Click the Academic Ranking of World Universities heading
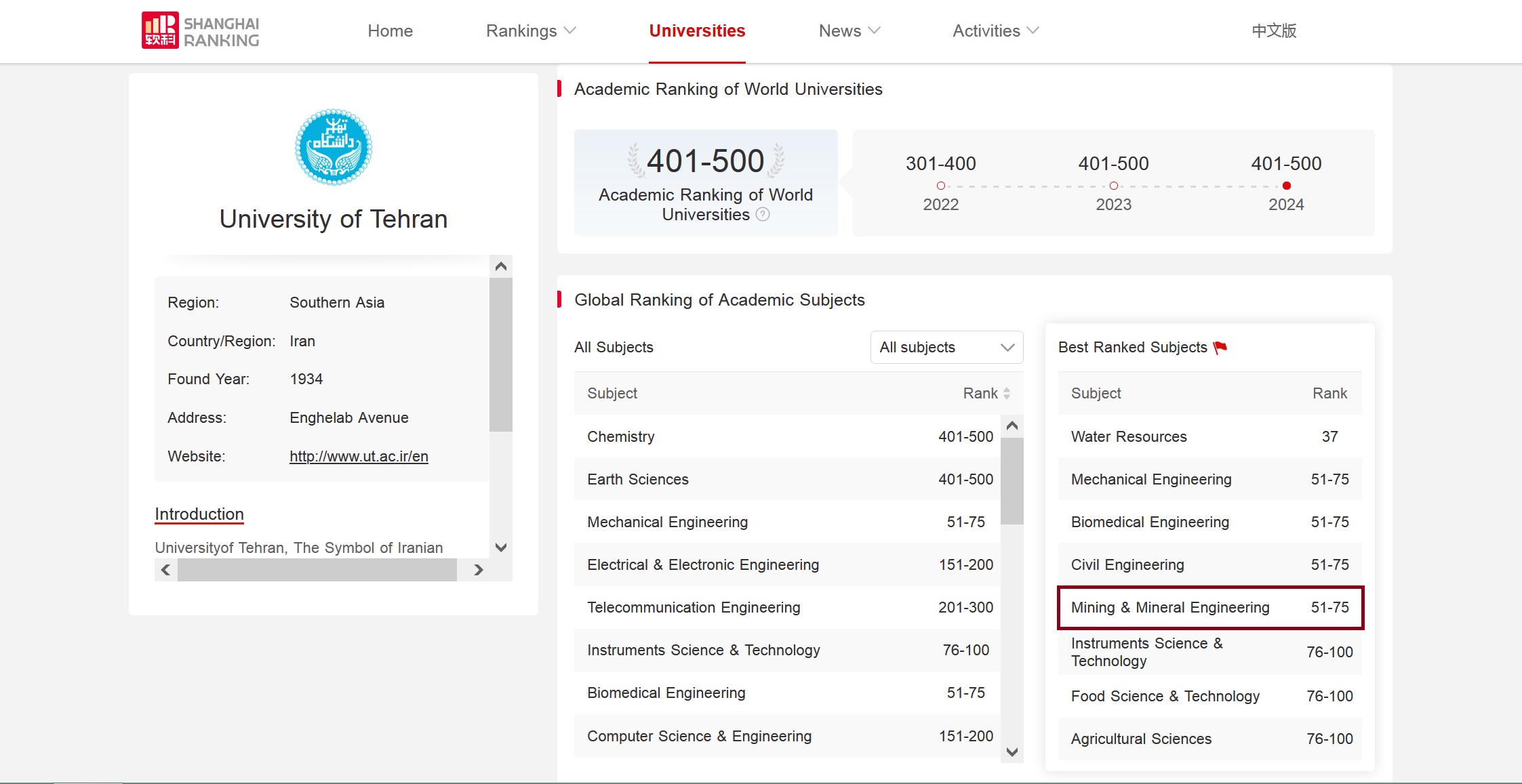The width and height of the screenshot is (1522, 784). (728, 89)
